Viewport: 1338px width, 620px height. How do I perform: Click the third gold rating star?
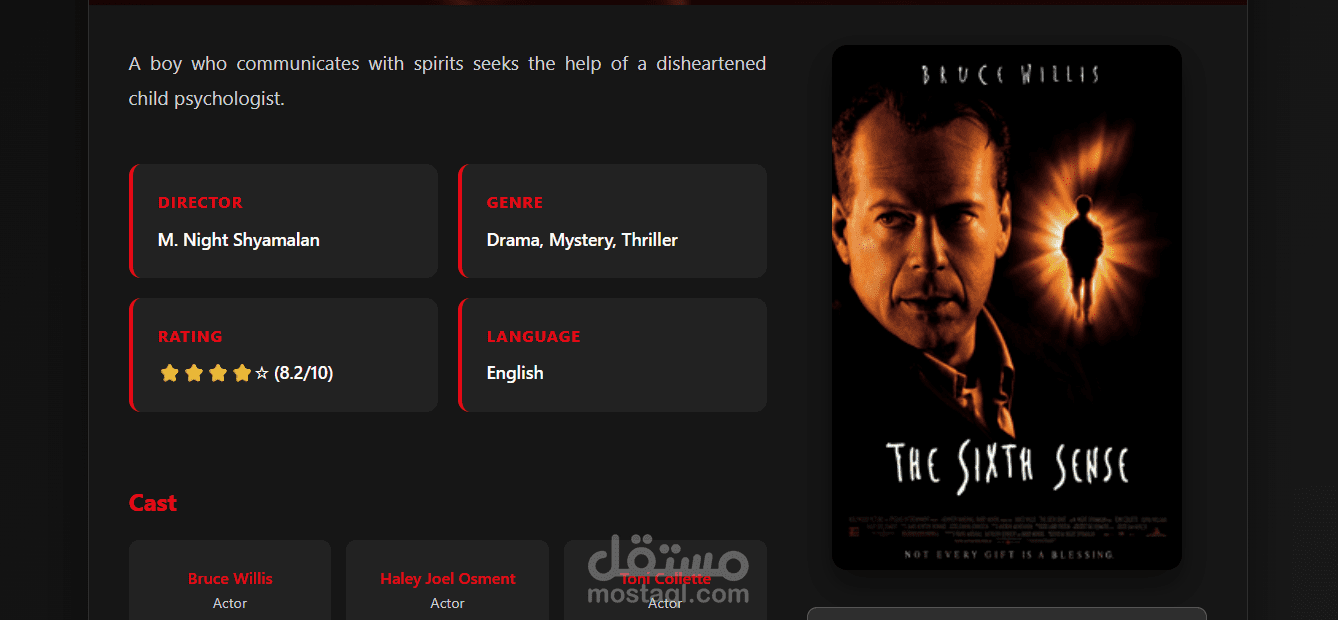point(217,373)
